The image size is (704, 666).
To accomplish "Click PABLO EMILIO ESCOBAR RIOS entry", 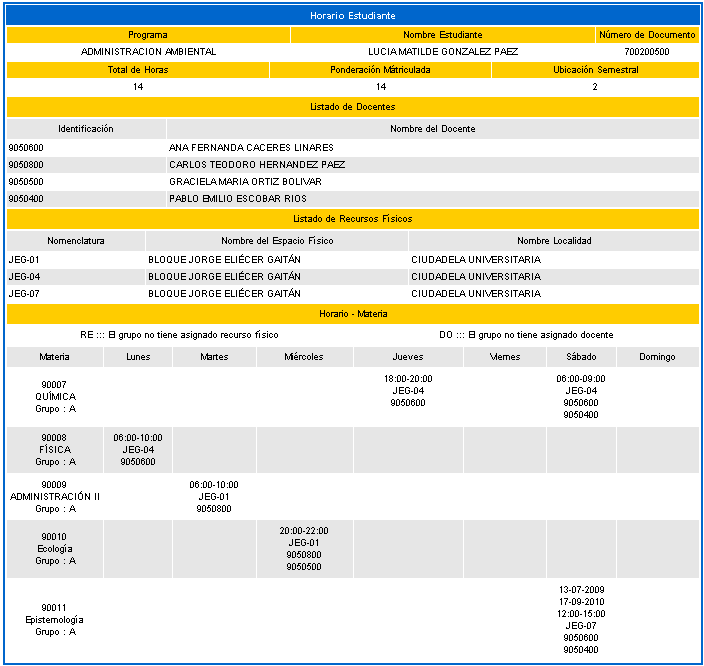I will [x=238, y=198].
